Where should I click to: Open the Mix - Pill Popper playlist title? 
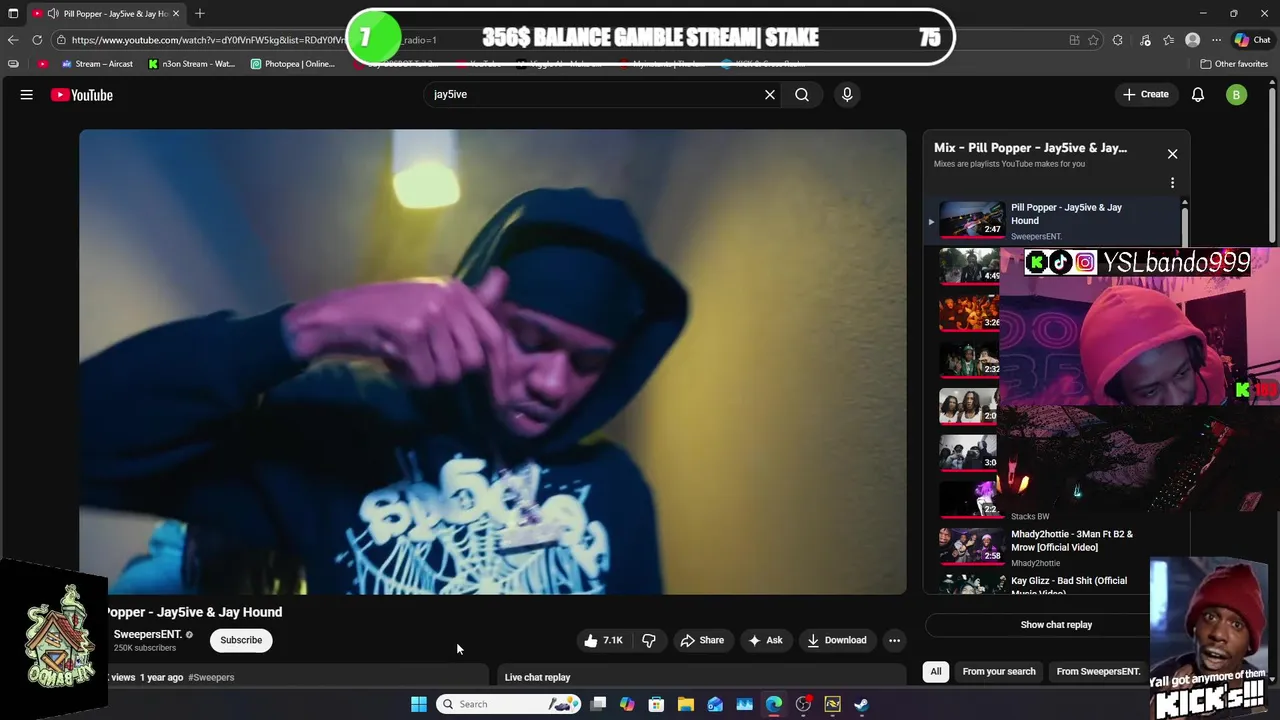click(x=1030, y=148)
